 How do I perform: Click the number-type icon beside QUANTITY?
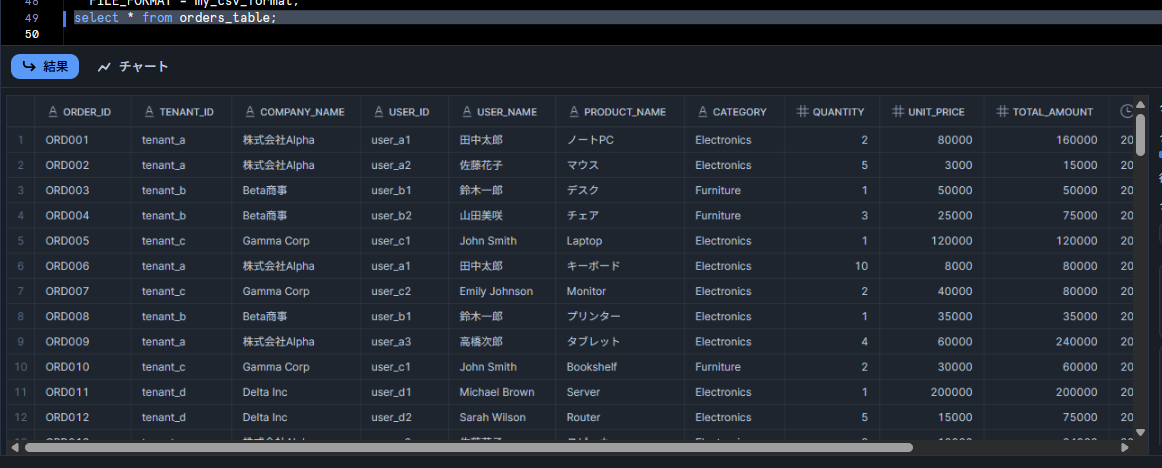[802, 112]
